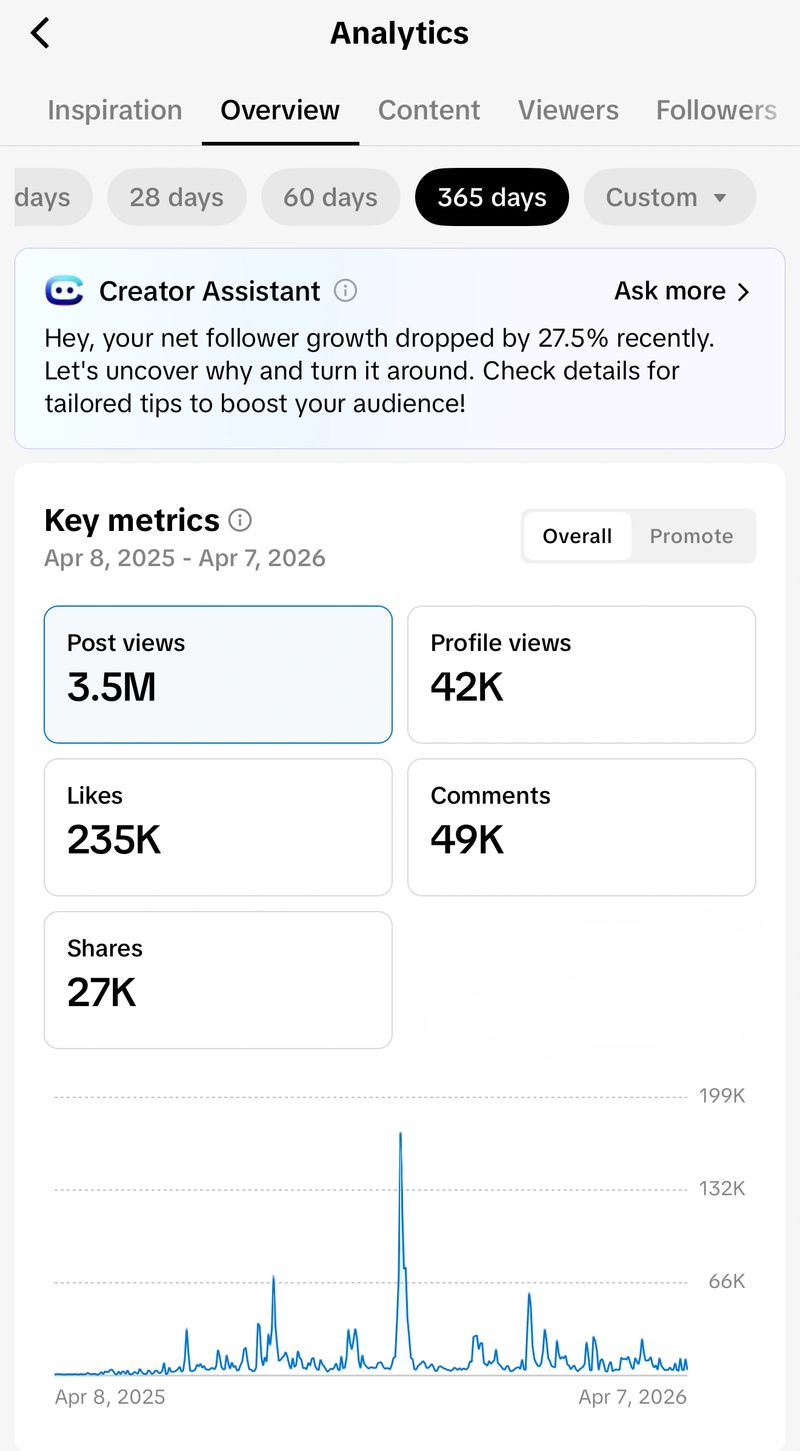800x1451 pixels.
Task: Tap the Key metrics info icon
Action: pyautogui.click(x=240, y=520)
